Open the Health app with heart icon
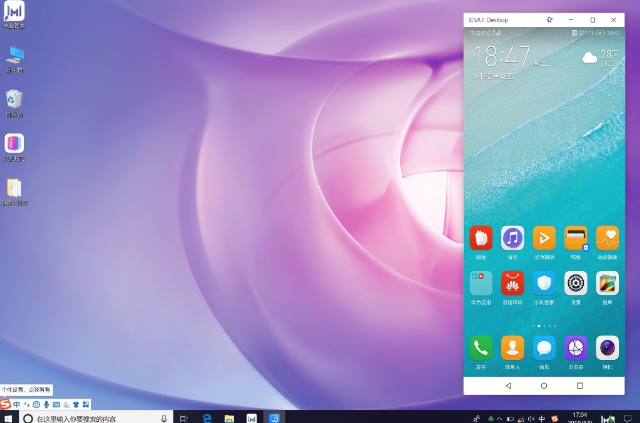This screenshot has height=423, width=640. tap(607, 238)
